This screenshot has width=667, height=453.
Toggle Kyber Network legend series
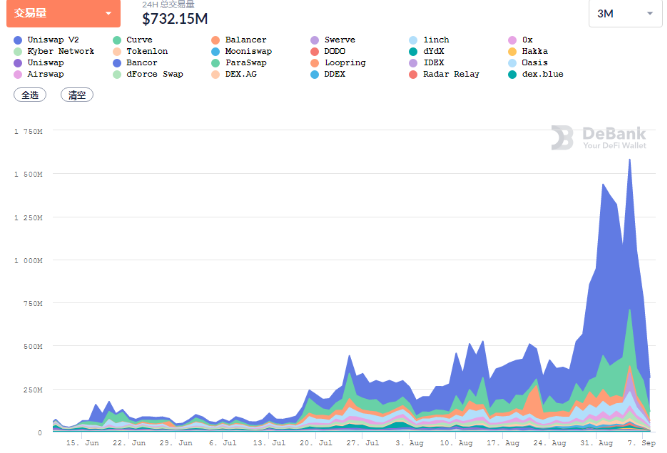pyautogui.click(x=54, y=51)
